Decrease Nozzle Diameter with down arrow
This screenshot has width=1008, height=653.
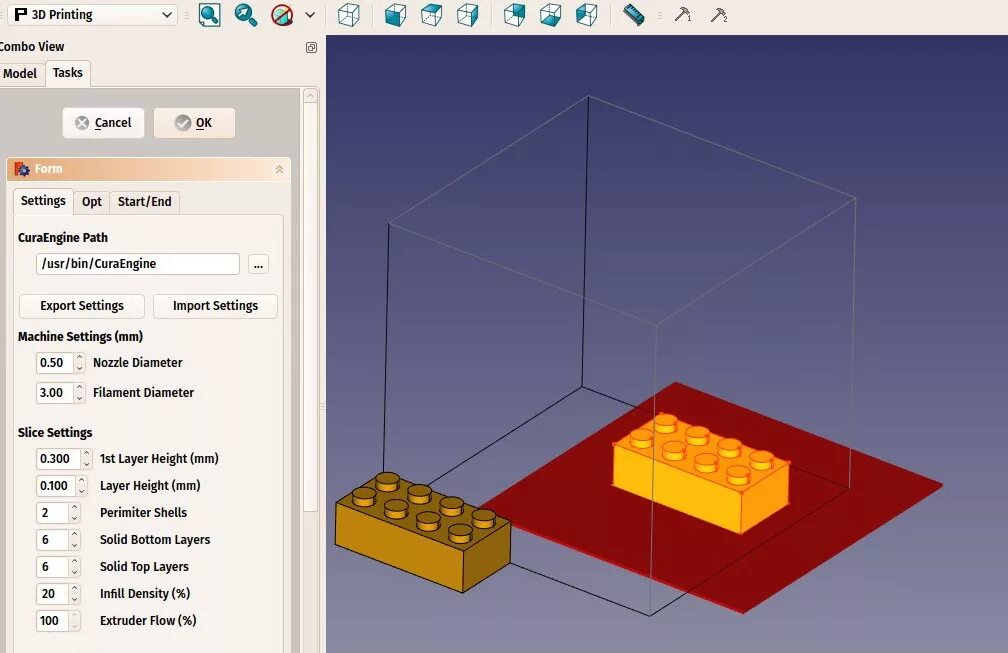tap(79, 368)
